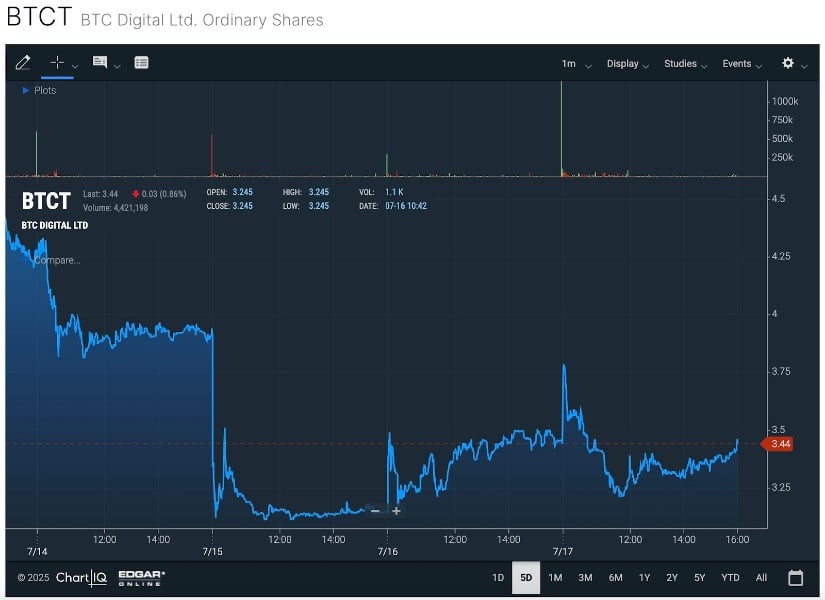Screen dimensions: 825x600
Task: Select the 6M range
Action: point(615,577)
